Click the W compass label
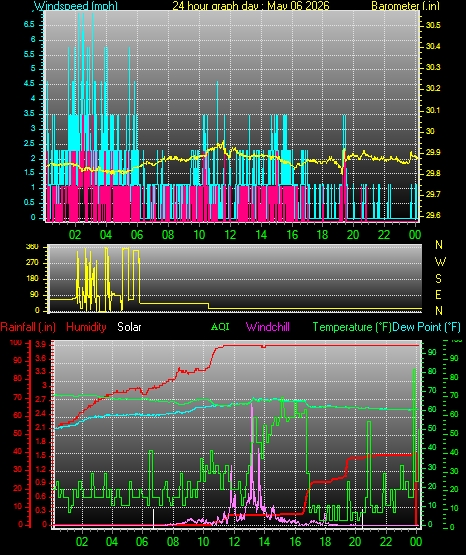Screen dimensions: 466x555 pyautogui.click(x=440, y=262)
